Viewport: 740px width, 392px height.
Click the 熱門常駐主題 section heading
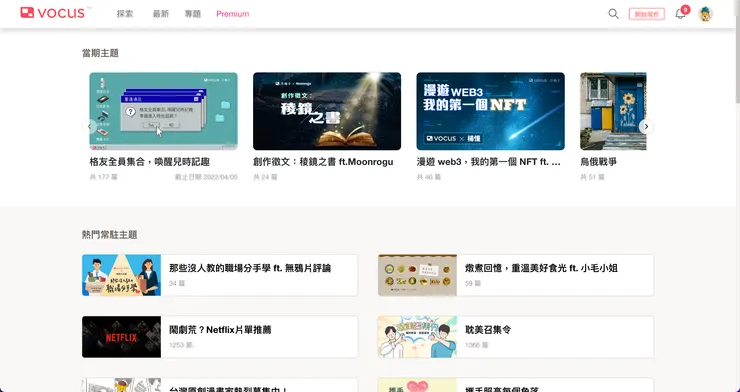(x=109, y=234)
